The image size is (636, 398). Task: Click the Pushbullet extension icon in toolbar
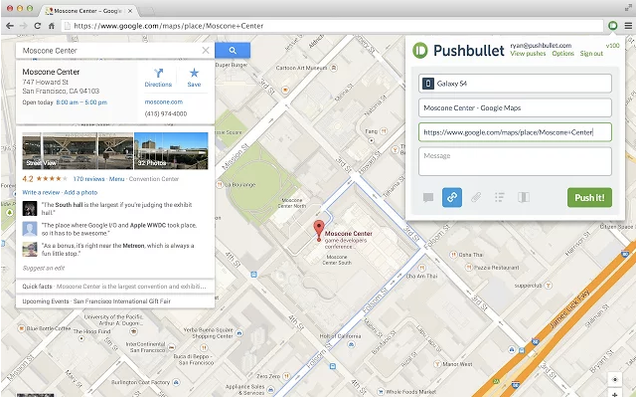coord(612,26)
